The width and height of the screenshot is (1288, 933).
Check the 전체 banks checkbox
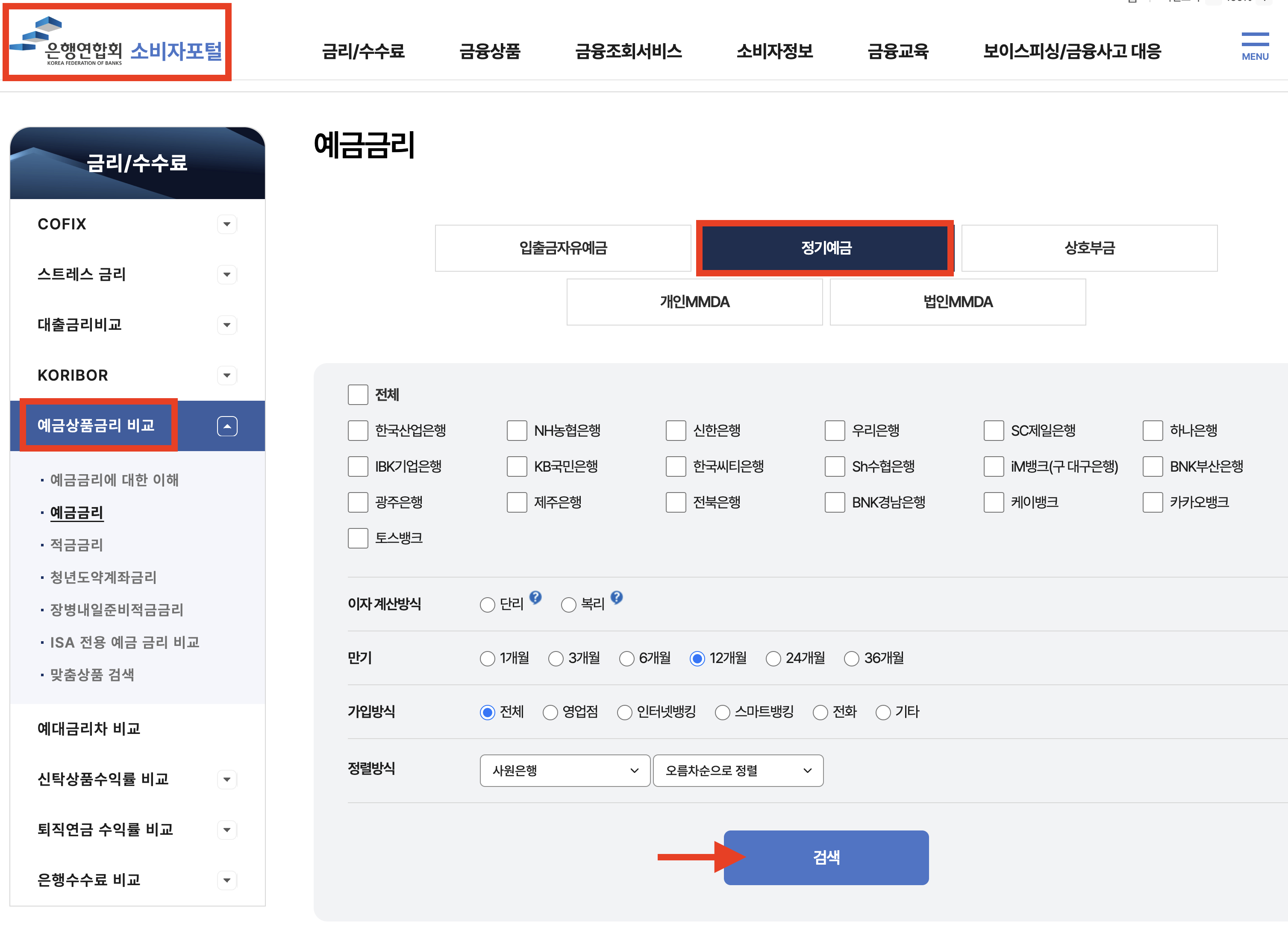pyautogui.click(x=358, y=395)
